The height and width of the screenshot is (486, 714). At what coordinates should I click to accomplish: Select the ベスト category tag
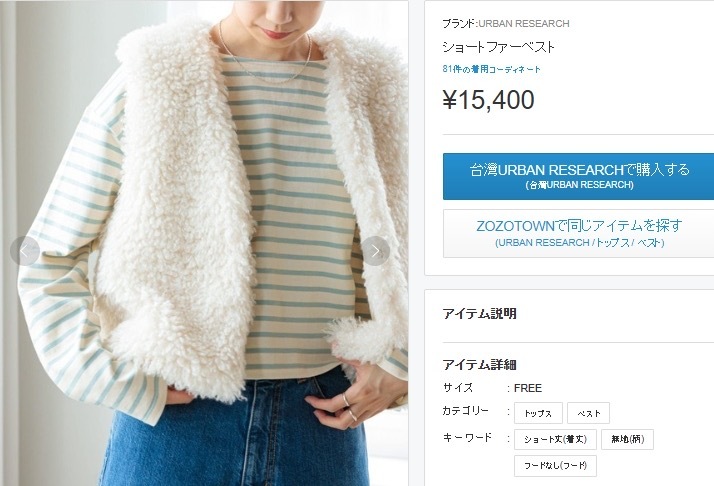[x=588, y=413]
